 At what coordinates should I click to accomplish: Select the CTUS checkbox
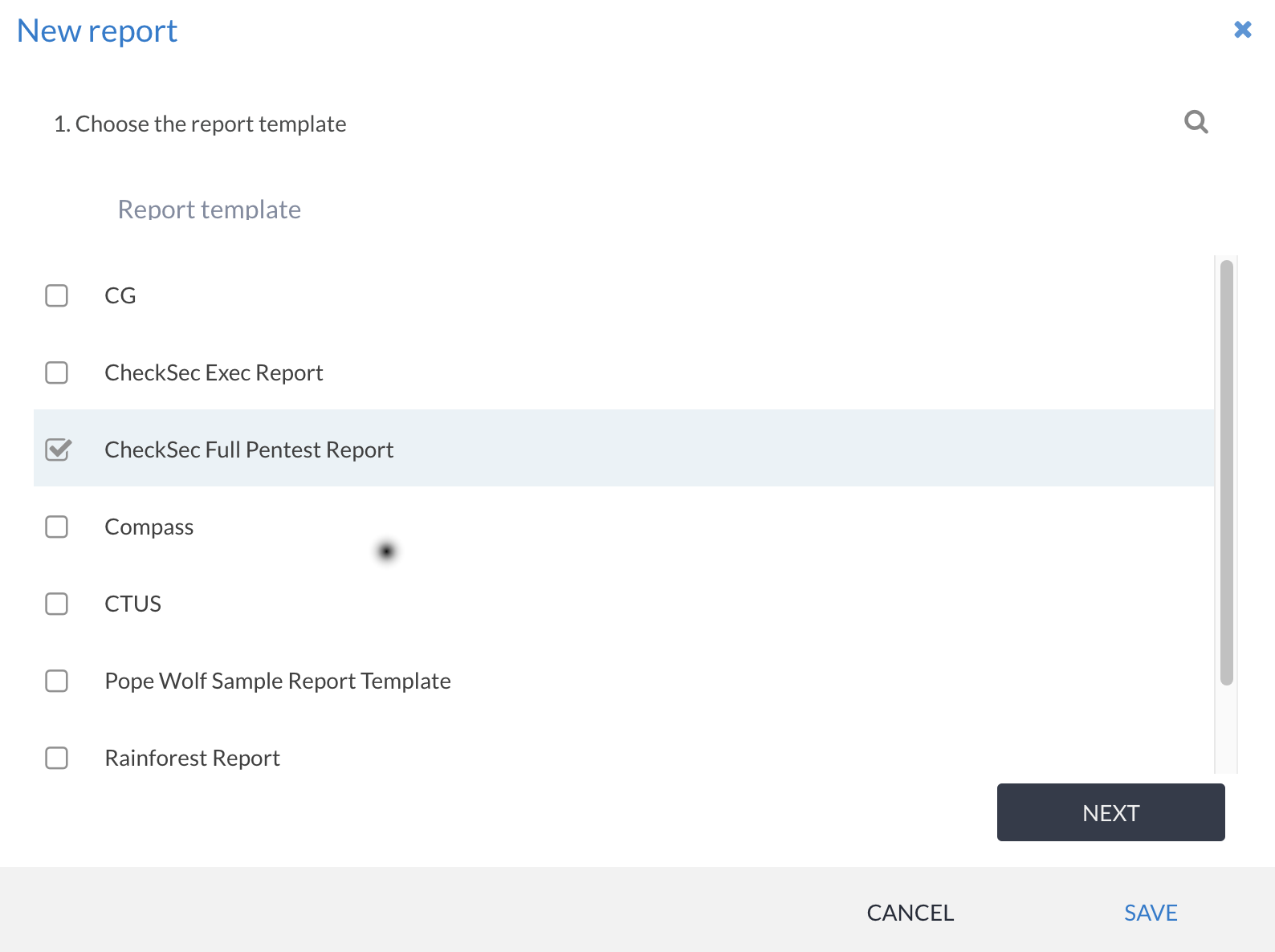56,604
